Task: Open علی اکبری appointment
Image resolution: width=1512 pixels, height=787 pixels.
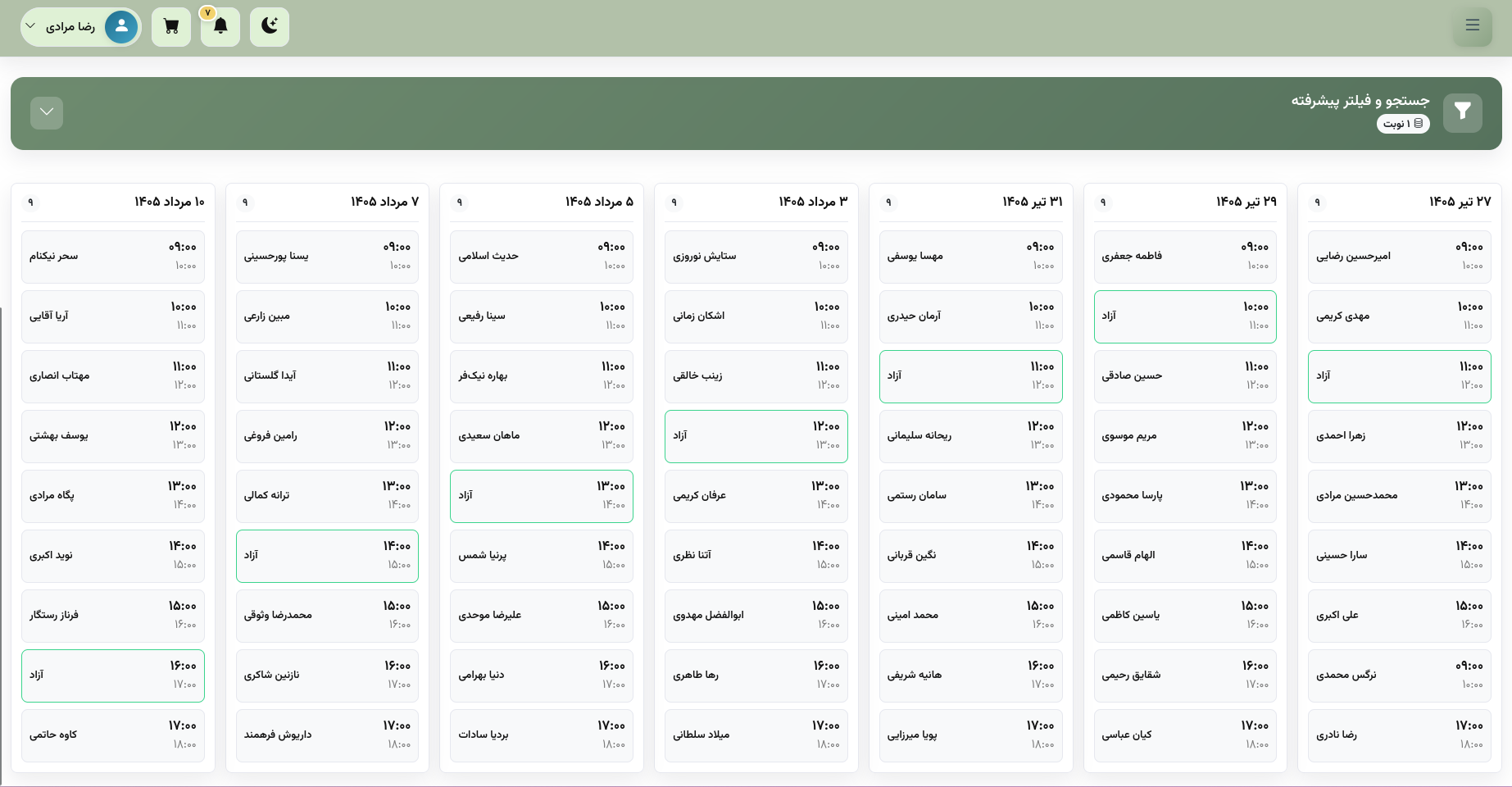Action: [x=1400, y=616]
